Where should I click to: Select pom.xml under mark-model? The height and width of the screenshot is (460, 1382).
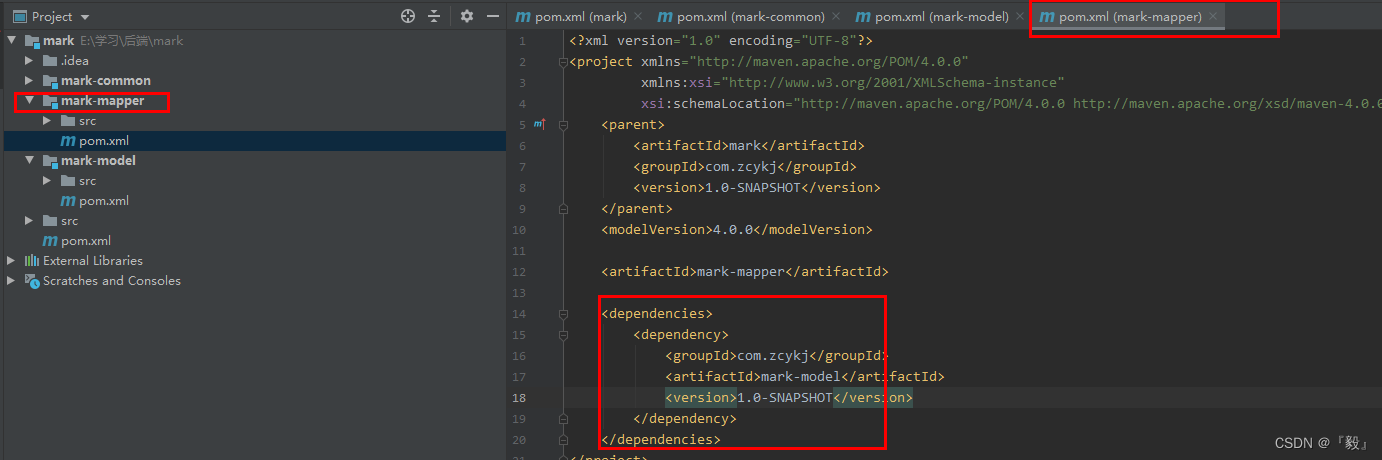(103, 201)
